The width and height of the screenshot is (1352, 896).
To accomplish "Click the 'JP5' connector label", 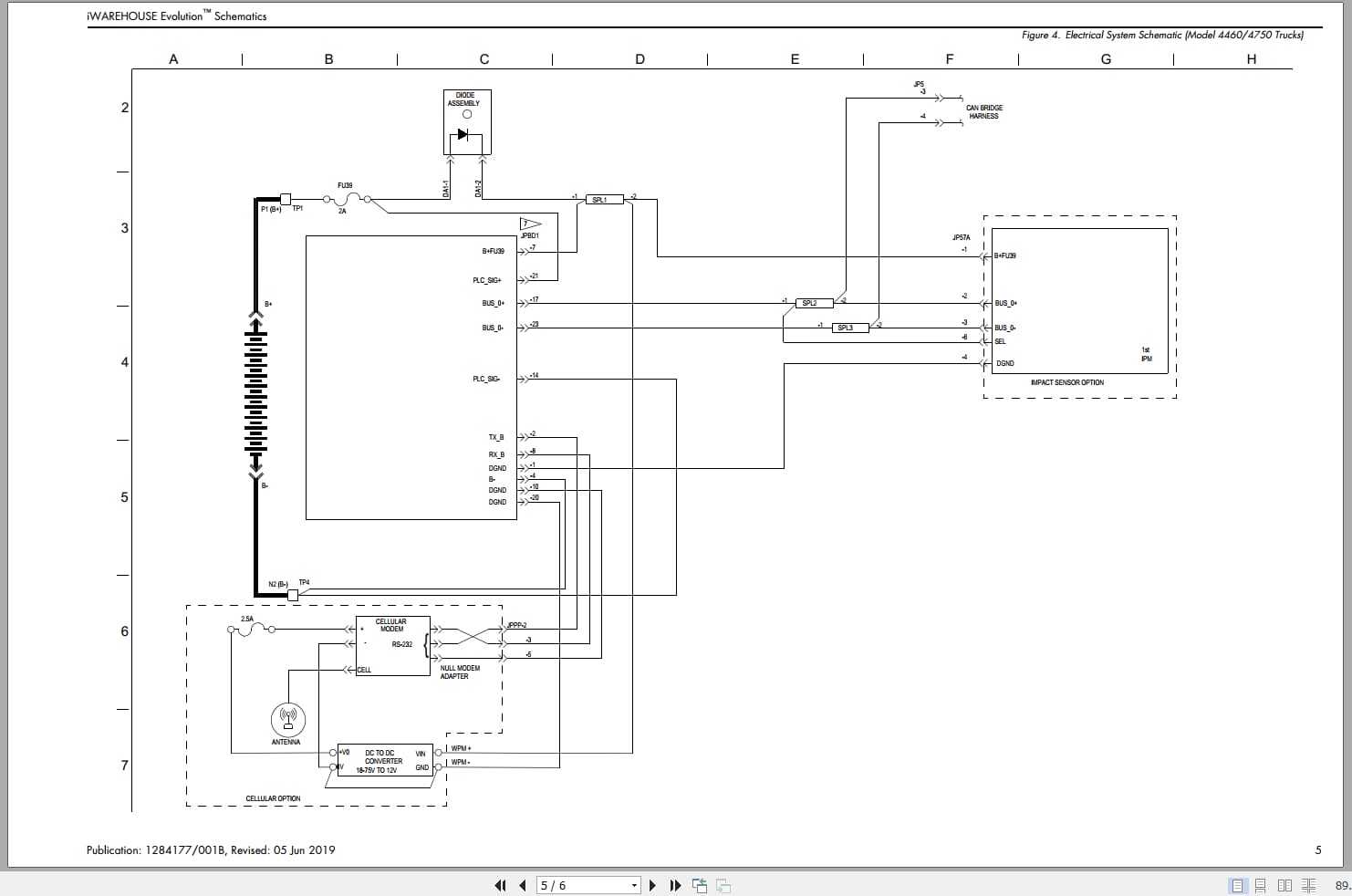I will [919, 85].
